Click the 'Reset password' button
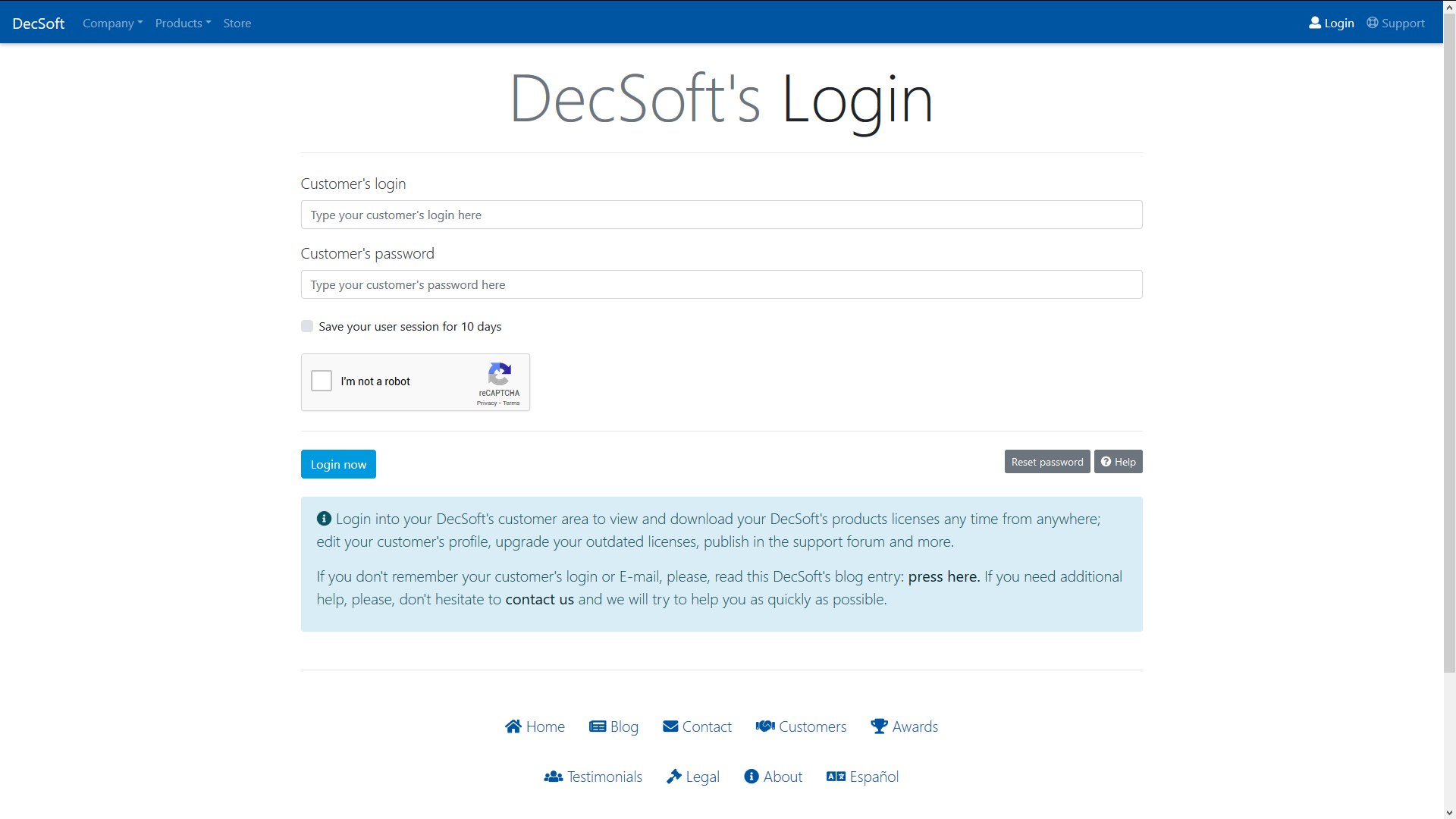The height and width of the screenshot is (819, 1456). 1046,461
